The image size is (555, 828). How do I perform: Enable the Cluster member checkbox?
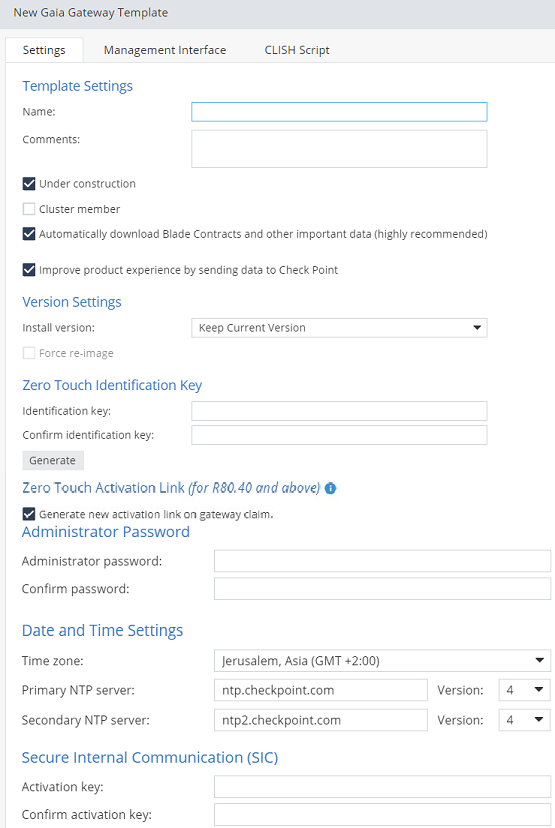coord(29,209)
